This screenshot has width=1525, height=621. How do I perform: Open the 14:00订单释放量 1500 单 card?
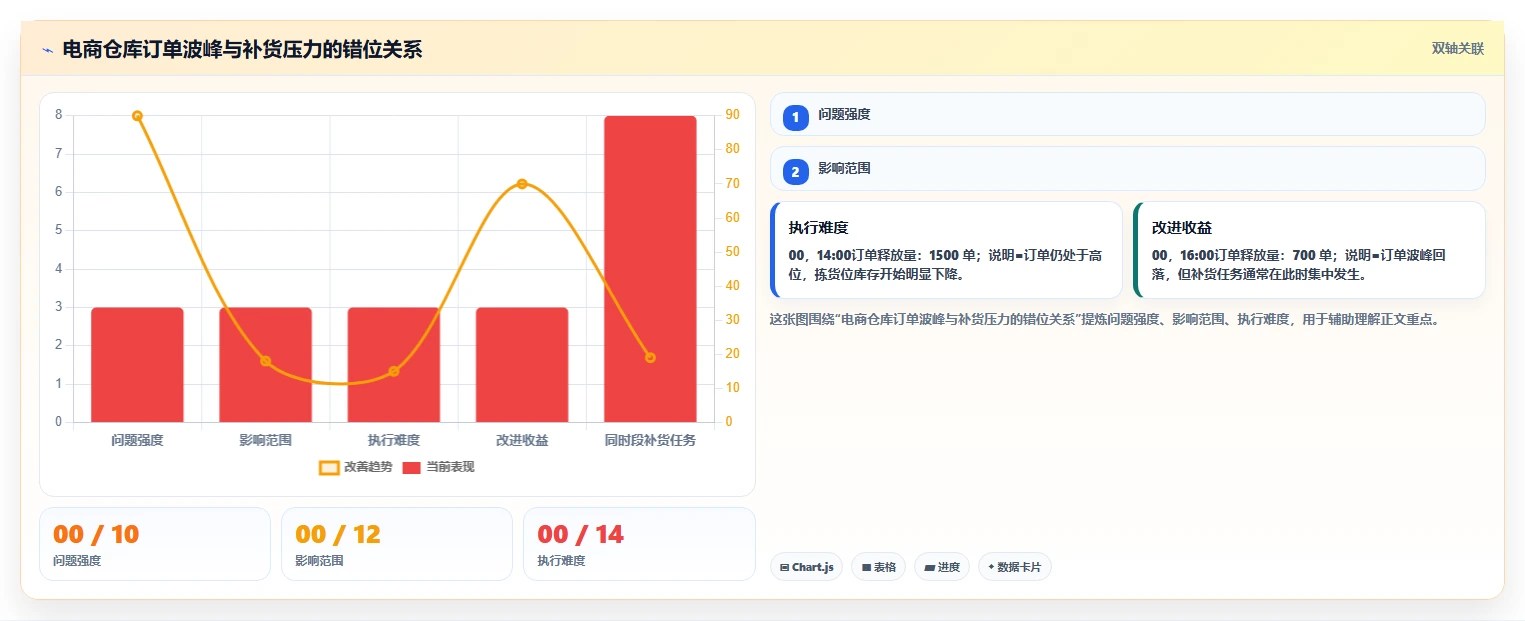click(946, 250)
